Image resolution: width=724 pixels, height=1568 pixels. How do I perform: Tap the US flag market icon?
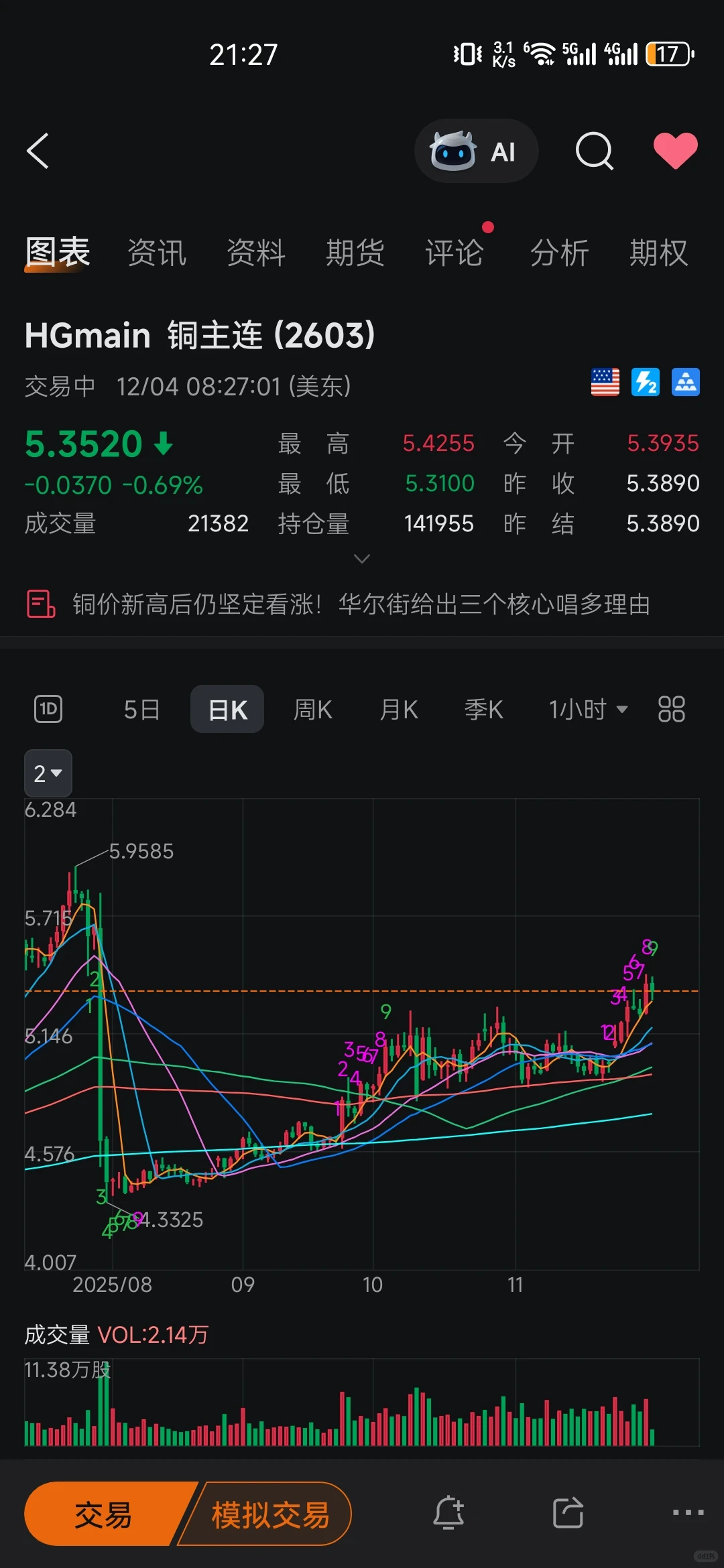pyautogui.click(x=605, y=383)
